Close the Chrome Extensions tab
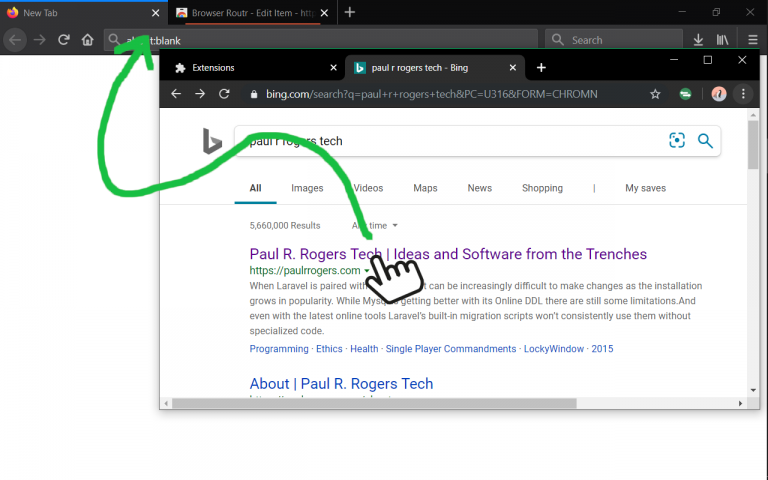The height and width of the screenshot is (480, 768). (x=334, y=68)
